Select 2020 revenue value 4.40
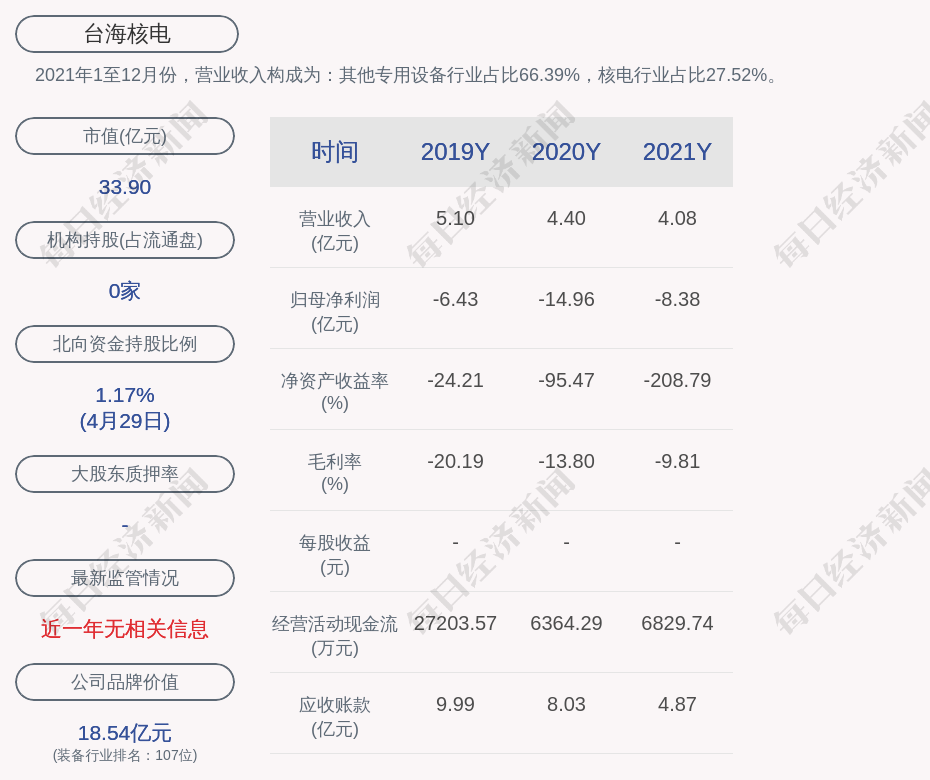 point(566,218)
